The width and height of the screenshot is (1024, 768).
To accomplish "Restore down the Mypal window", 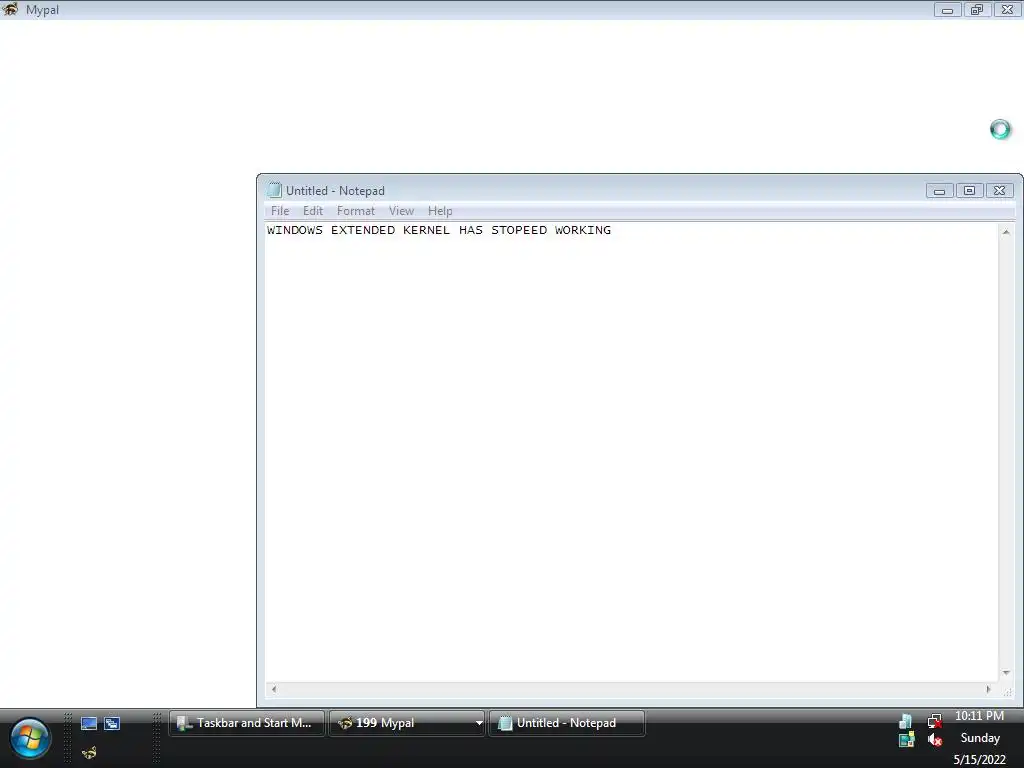I will point(977,10).
